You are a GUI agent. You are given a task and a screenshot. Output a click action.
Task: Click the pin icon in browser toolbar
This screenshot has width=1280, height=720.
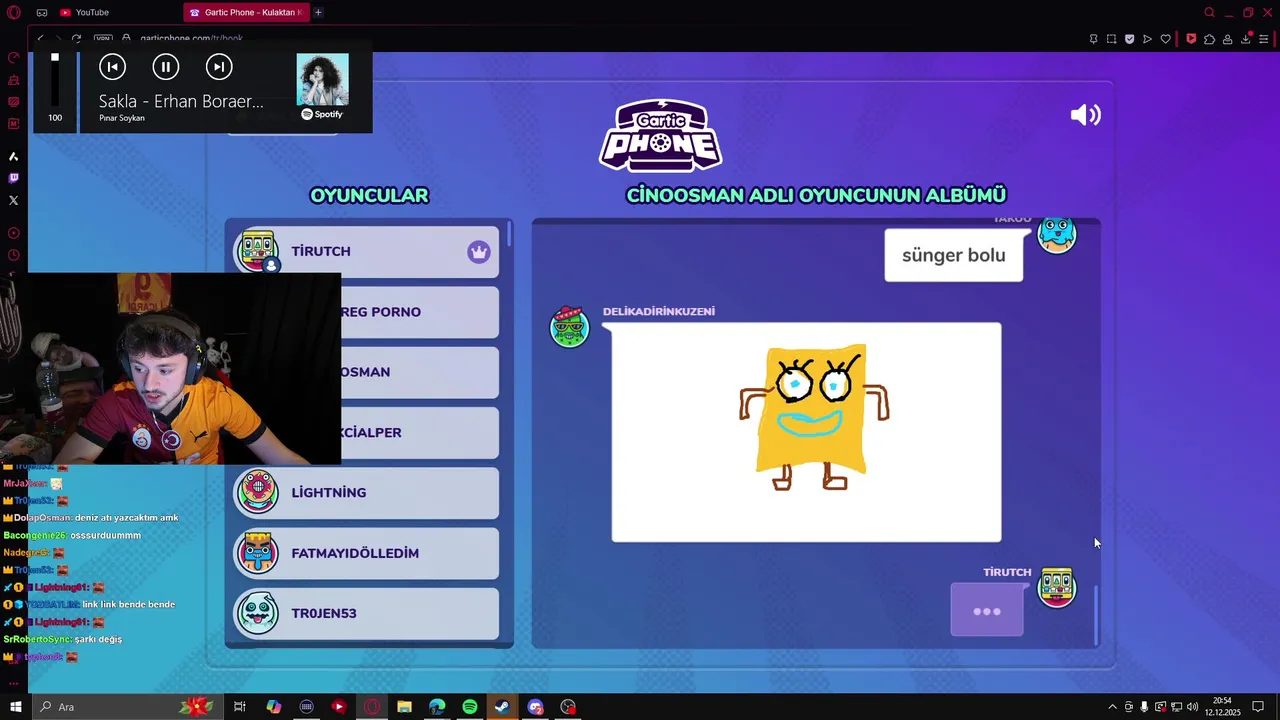tap(1093, 39)
